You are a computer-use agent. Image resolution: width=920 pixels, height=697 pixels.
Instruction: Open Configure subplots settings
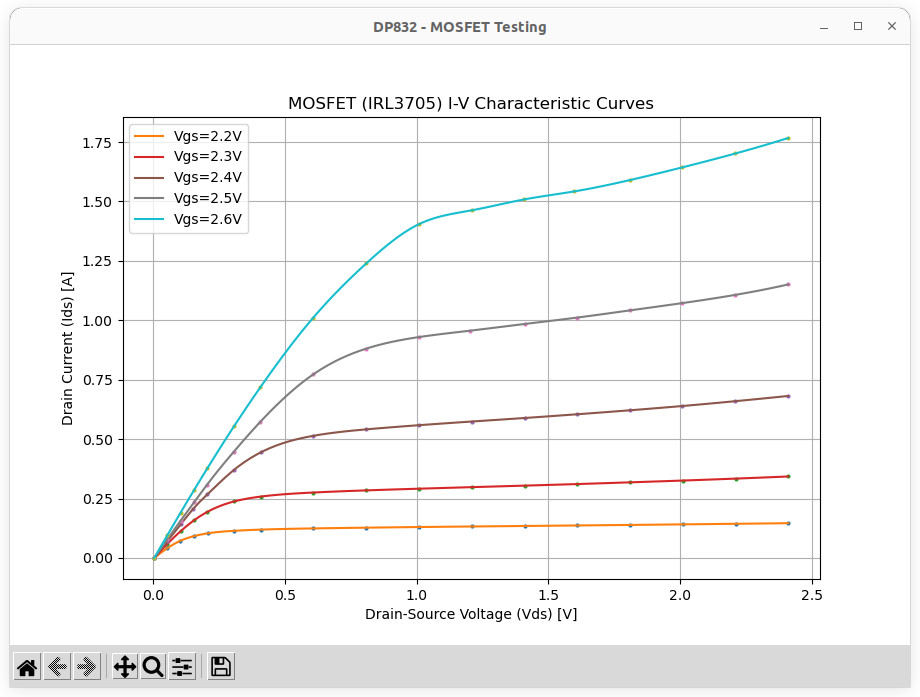182,667
